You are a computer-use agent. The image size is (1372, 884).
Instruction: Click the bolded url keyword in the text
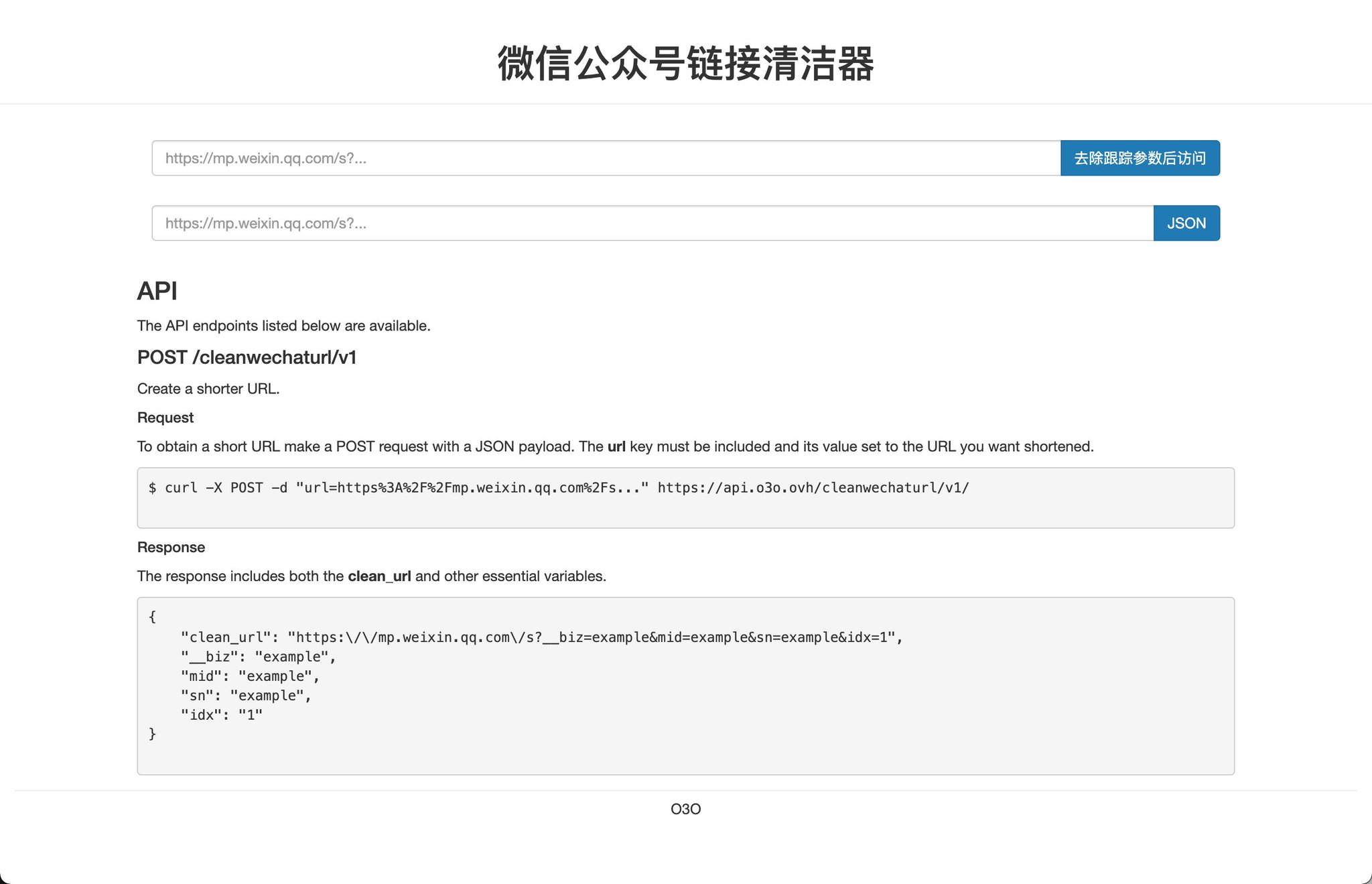[x=616, y=446]
